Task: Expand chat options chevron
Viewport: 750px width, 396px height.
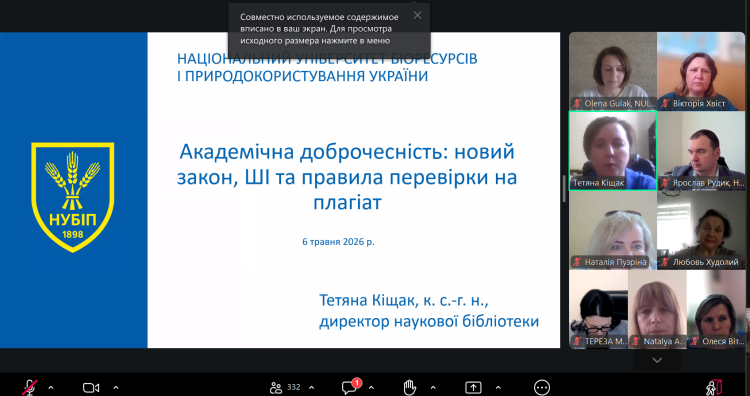Action: pos(371,387)
